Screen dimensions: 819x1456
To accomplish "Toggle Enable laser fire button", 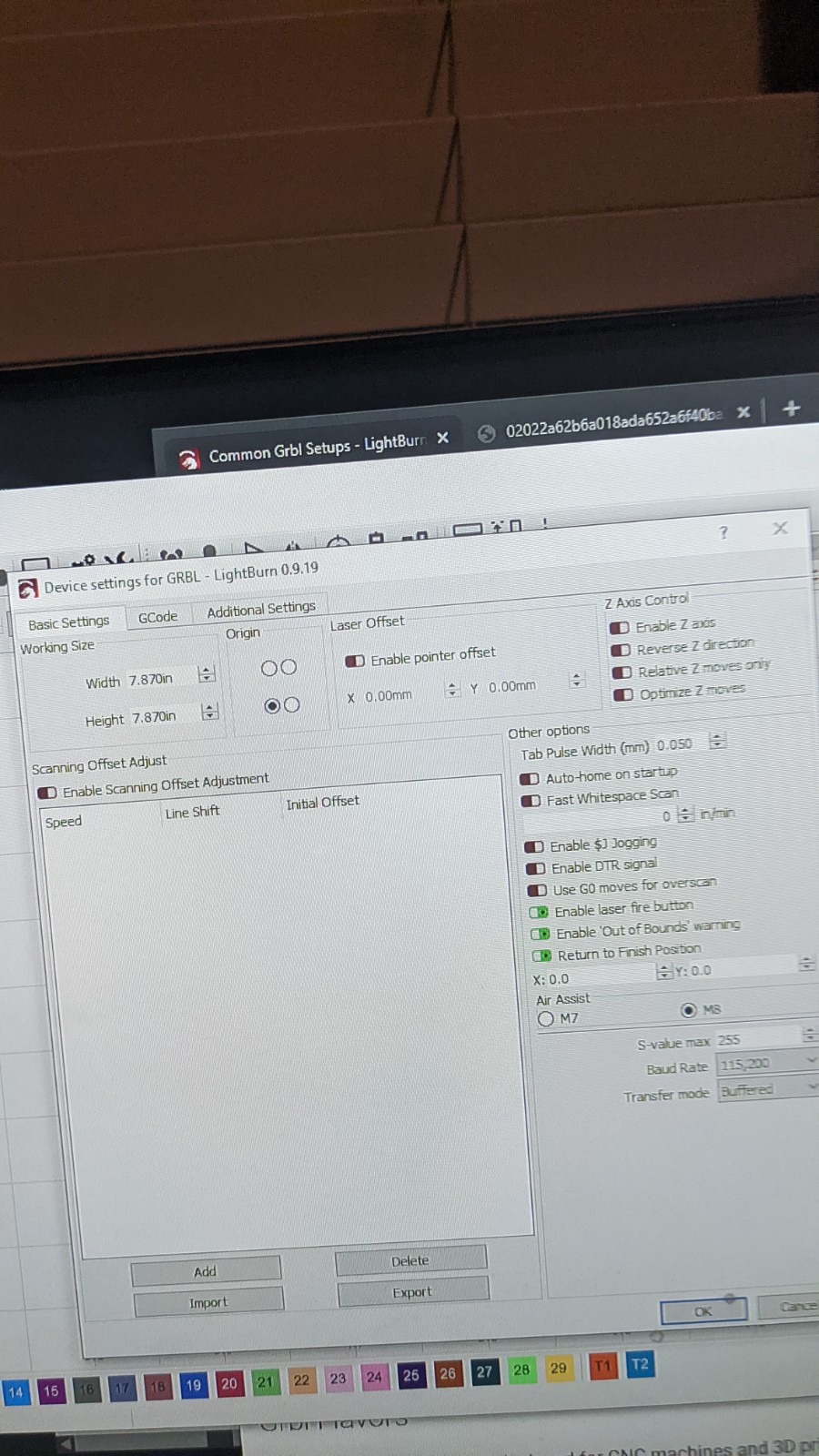I will (x=540, y=912).
